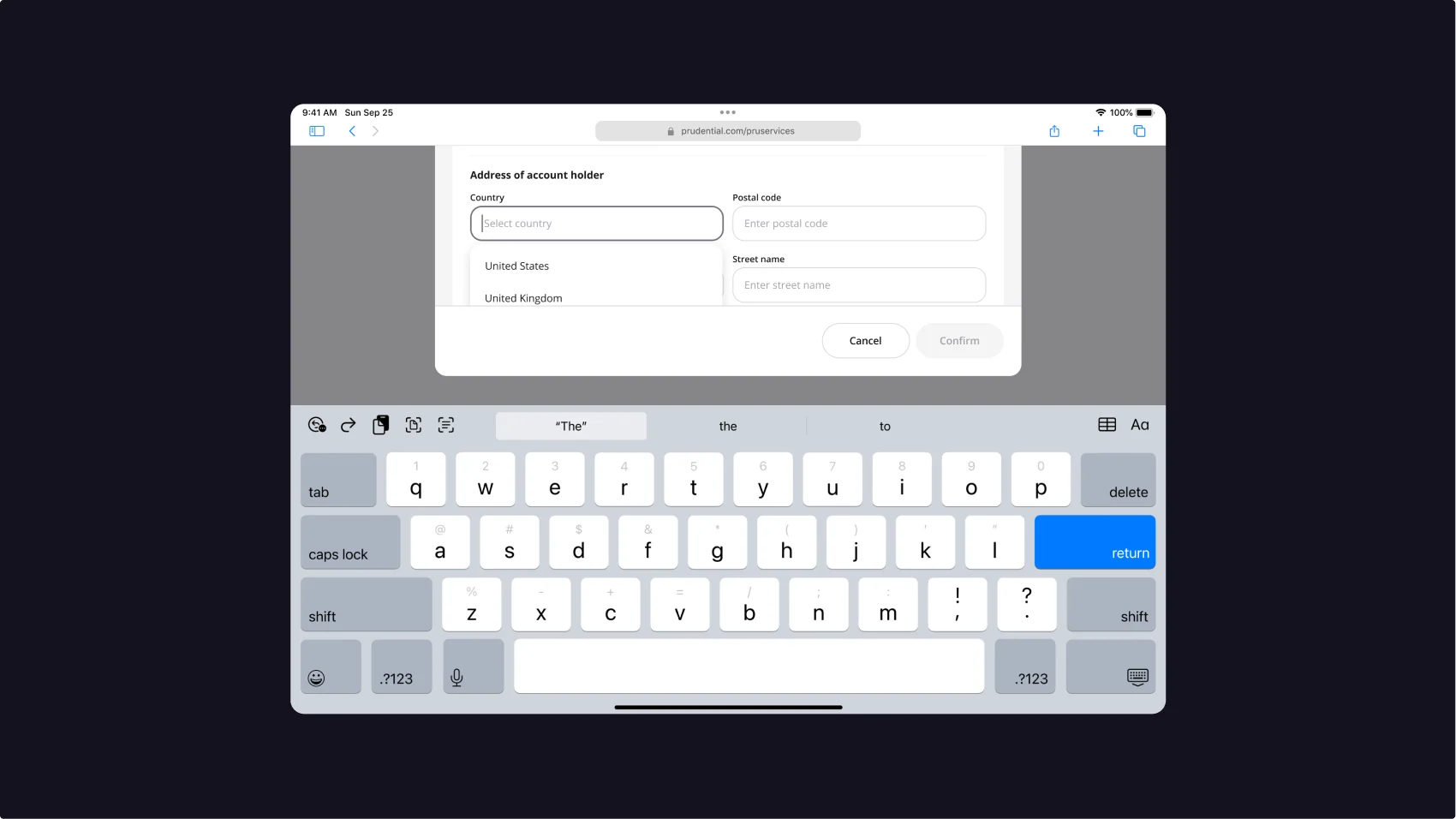1456x819 pixels.
Task: Show the tab overview icon
Action: [1139, 131]
